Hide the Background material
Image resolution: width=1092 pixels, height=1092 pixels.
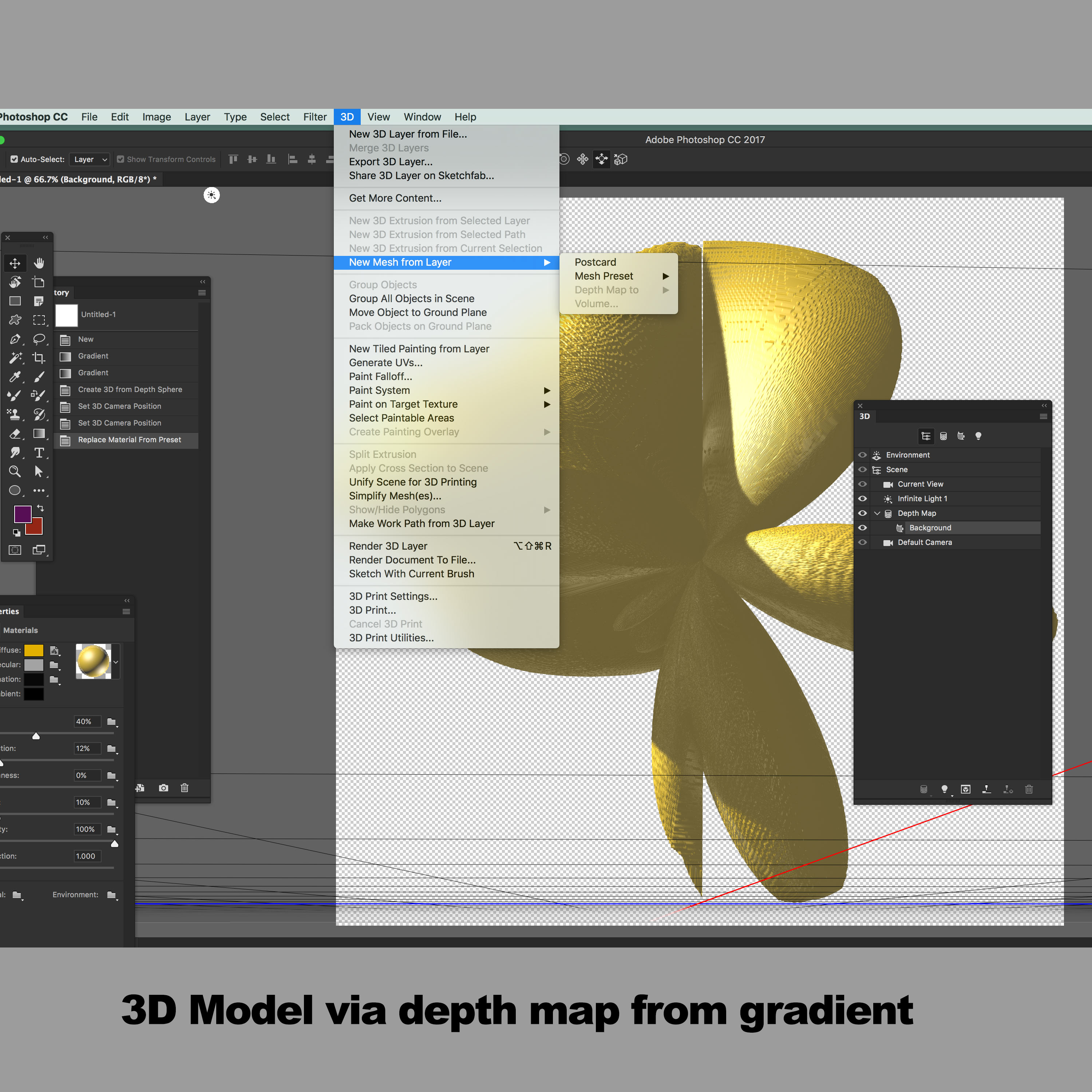point(863,528)
